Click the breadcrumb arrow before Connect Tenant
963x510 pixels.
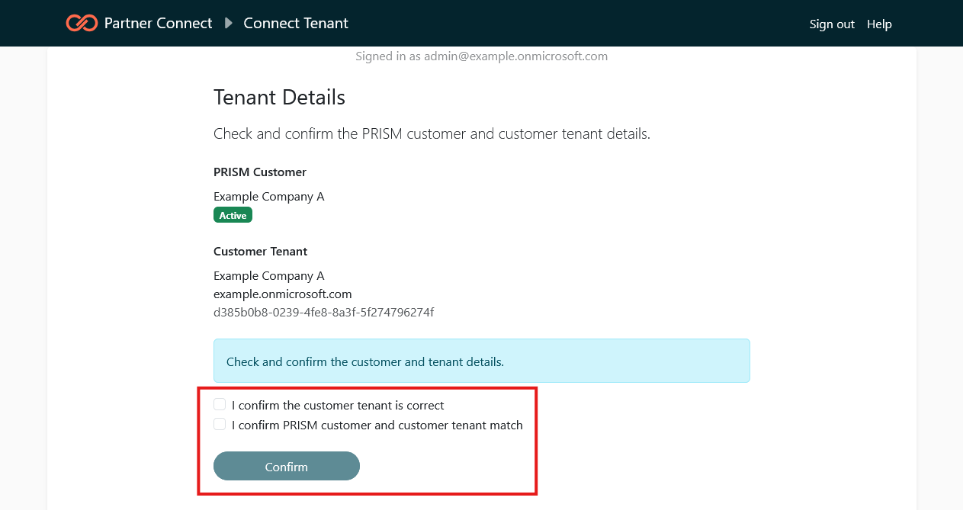(x=228, y=23)
